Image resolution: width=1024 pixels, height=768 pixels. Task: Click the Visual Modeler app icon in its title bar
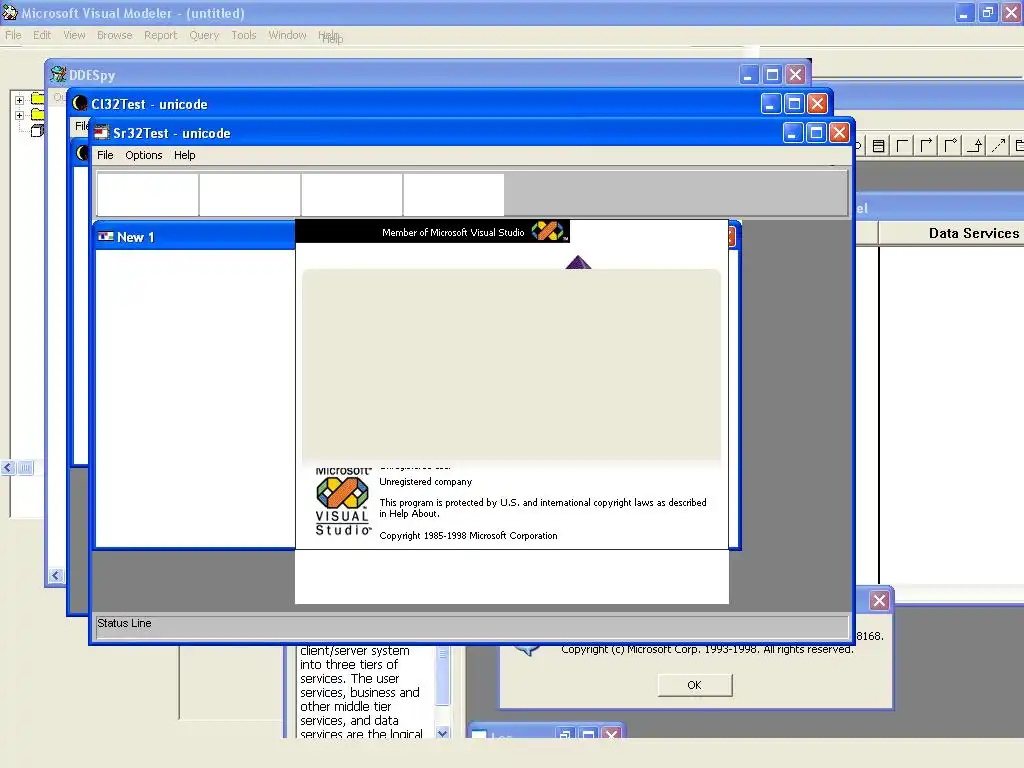point(9,12)
